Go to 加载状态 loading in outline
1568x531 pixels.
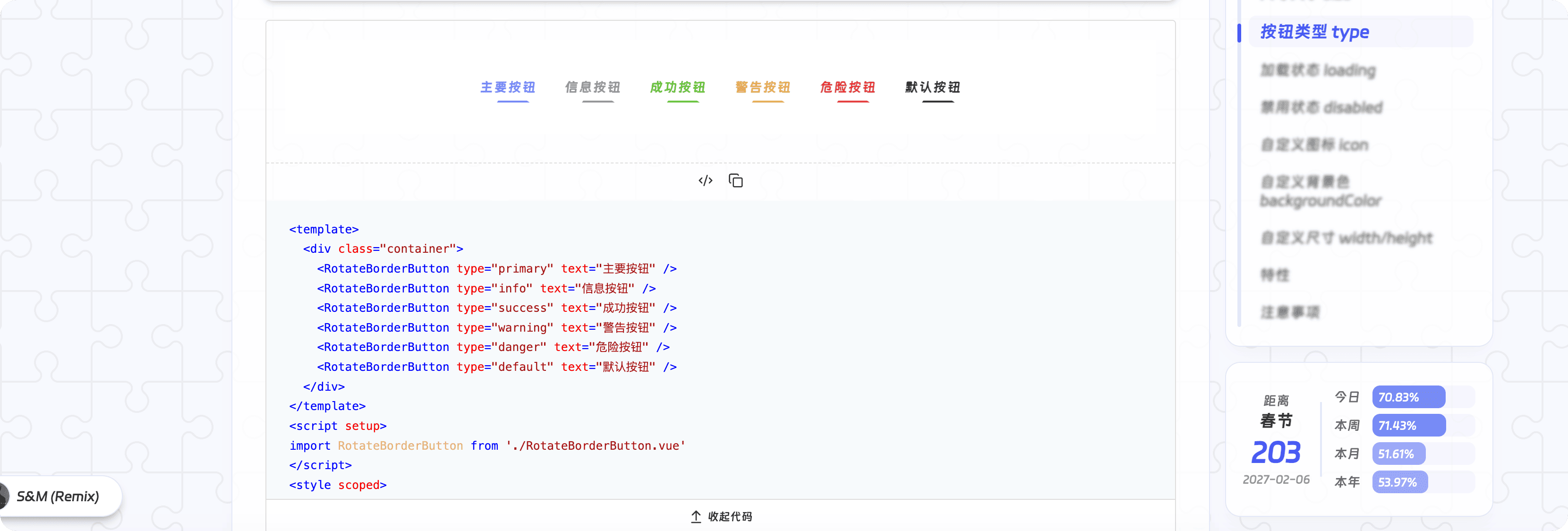(1318, 70)
